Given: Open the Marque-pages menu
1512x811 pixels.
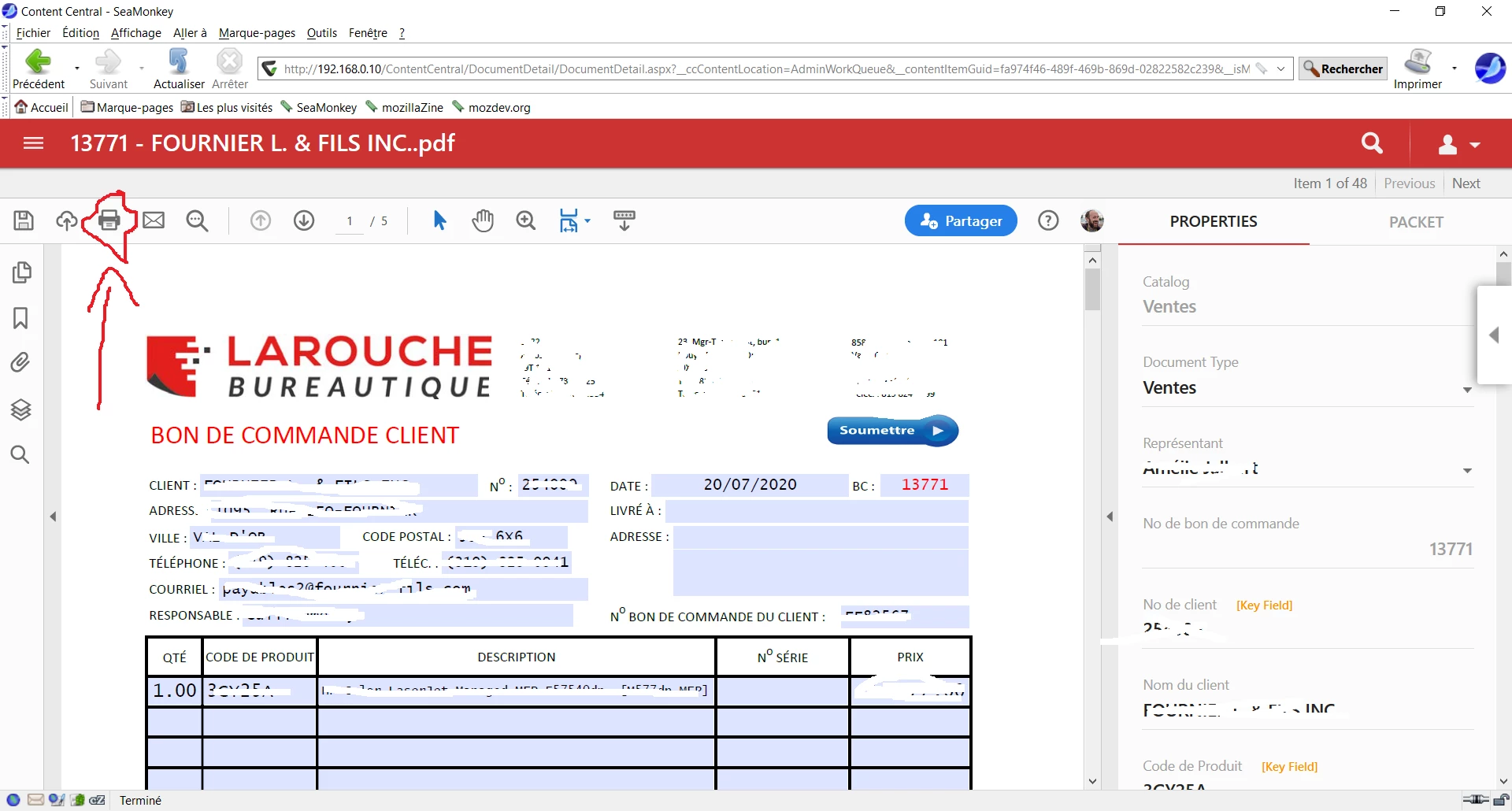Looking at the screenshot, I should pos(257,33).
